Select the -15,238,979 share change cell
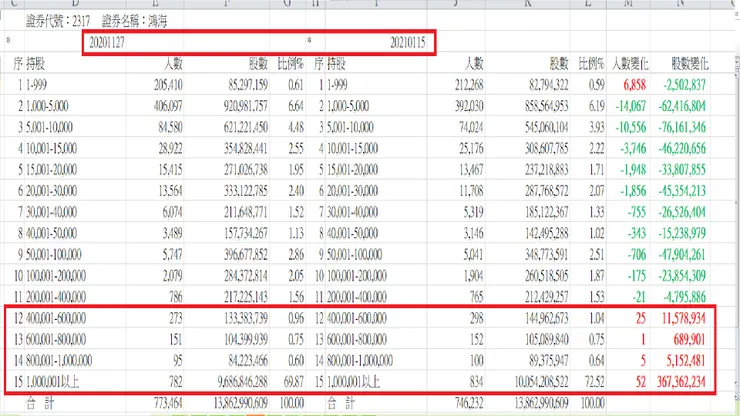 pyautogui.click(x=681, y=234)
